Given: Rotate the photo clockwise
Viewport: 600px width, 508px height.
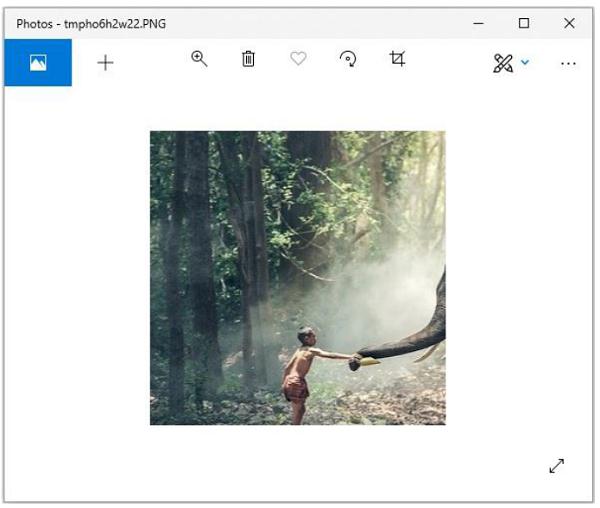Looking at the screenshot, I should pyautogui.click(x=348, y=60).
